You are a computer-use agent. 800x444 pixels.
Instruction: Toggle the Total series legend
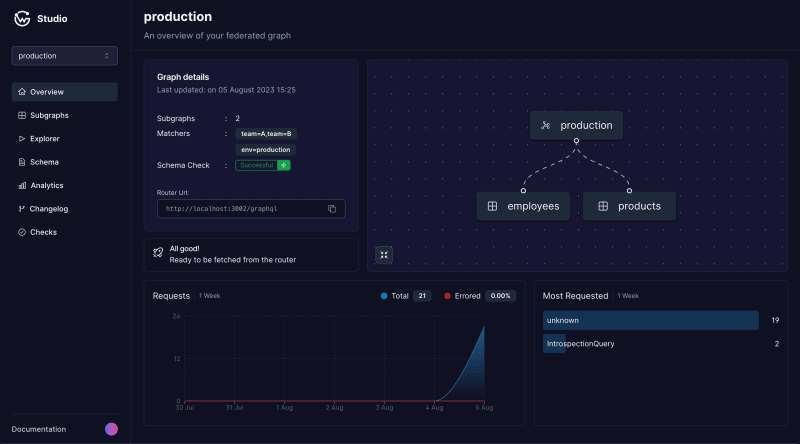tap(394, 296)
